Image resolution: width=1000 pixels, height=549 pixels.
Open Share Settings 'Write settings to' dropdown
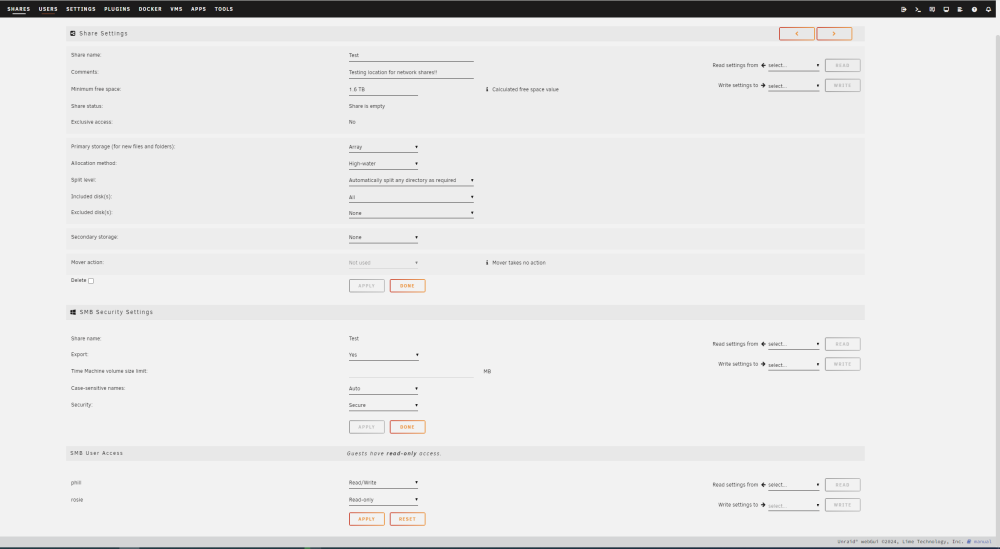click(x=793, y=86)
